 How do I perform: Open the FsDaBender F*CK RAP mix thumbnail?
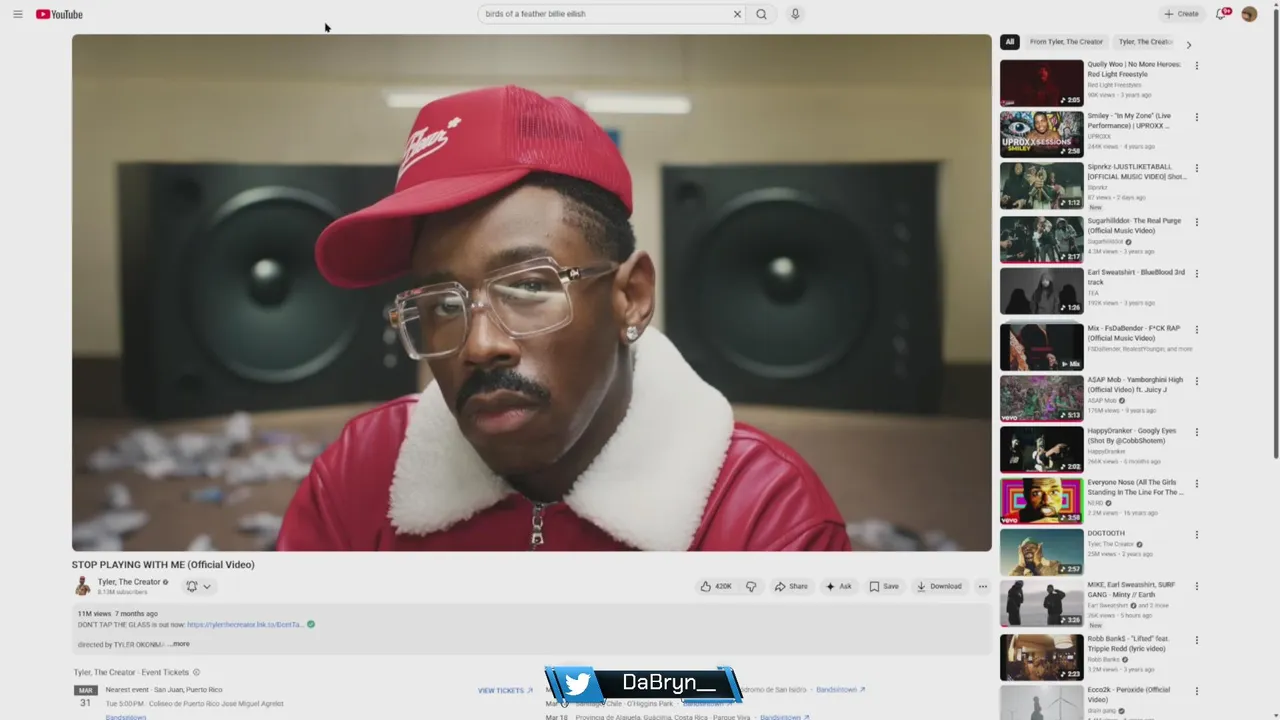(x=1041, y=346)
